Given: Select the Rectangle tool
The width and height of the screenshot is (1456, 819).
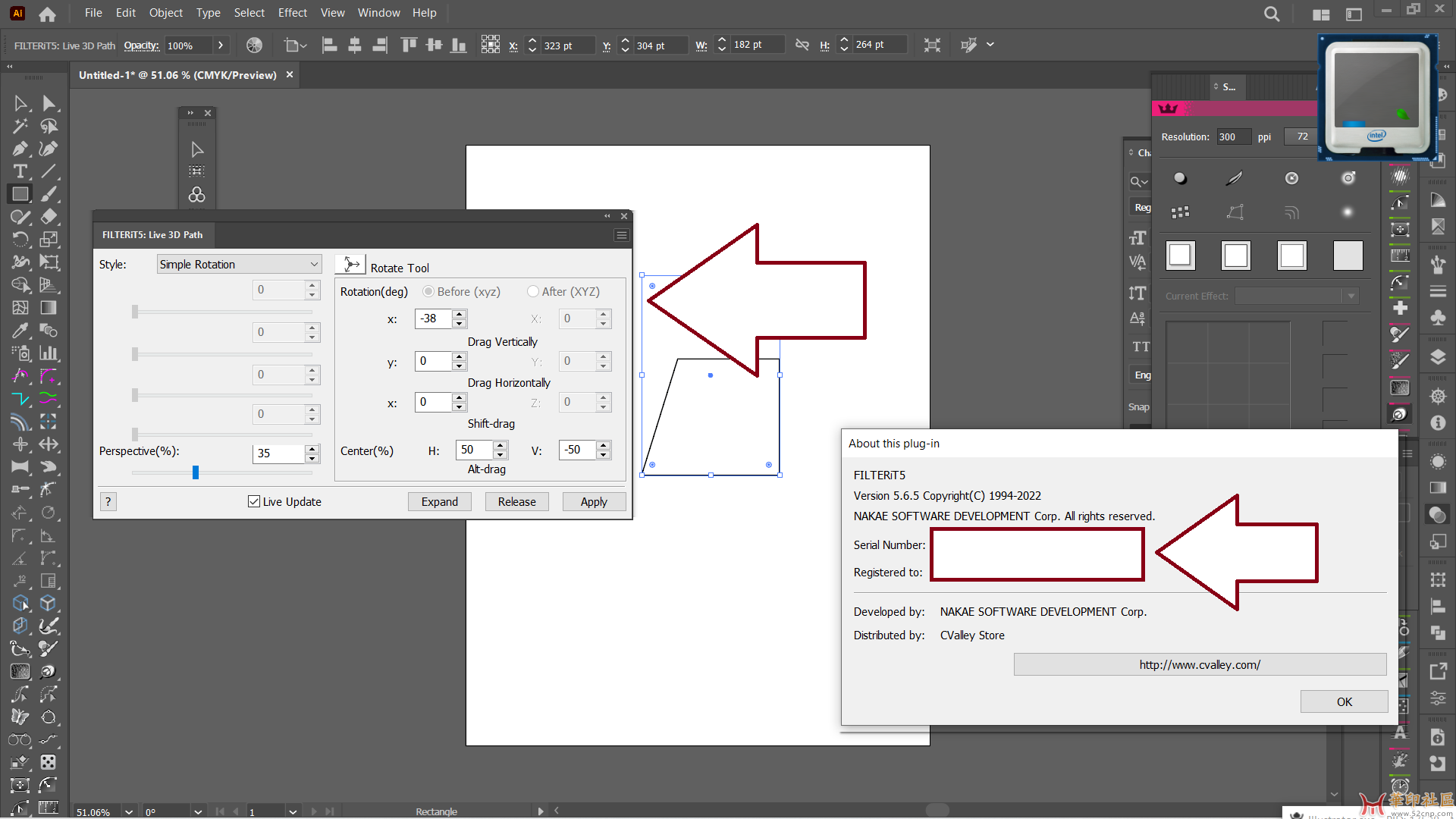Looking at the screenshot, I should pos(20,194).
